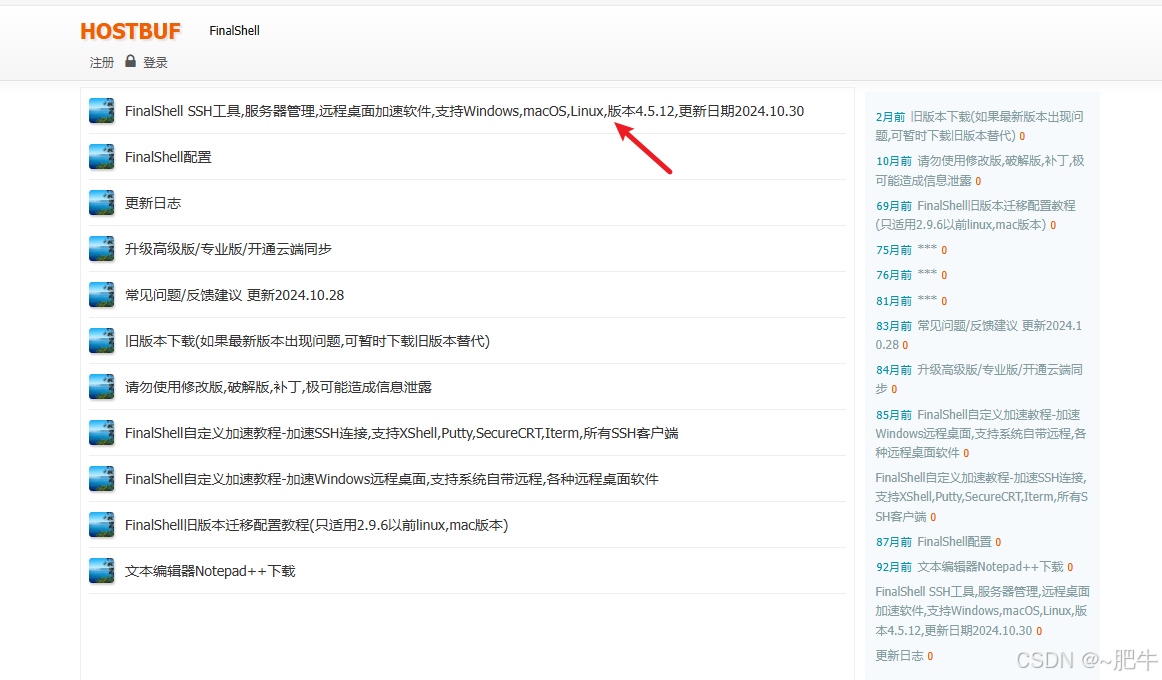1162x680 pixels.
Task: Open sidebar link 旧版本下载 from 2月前
Action: coord(979,126)
